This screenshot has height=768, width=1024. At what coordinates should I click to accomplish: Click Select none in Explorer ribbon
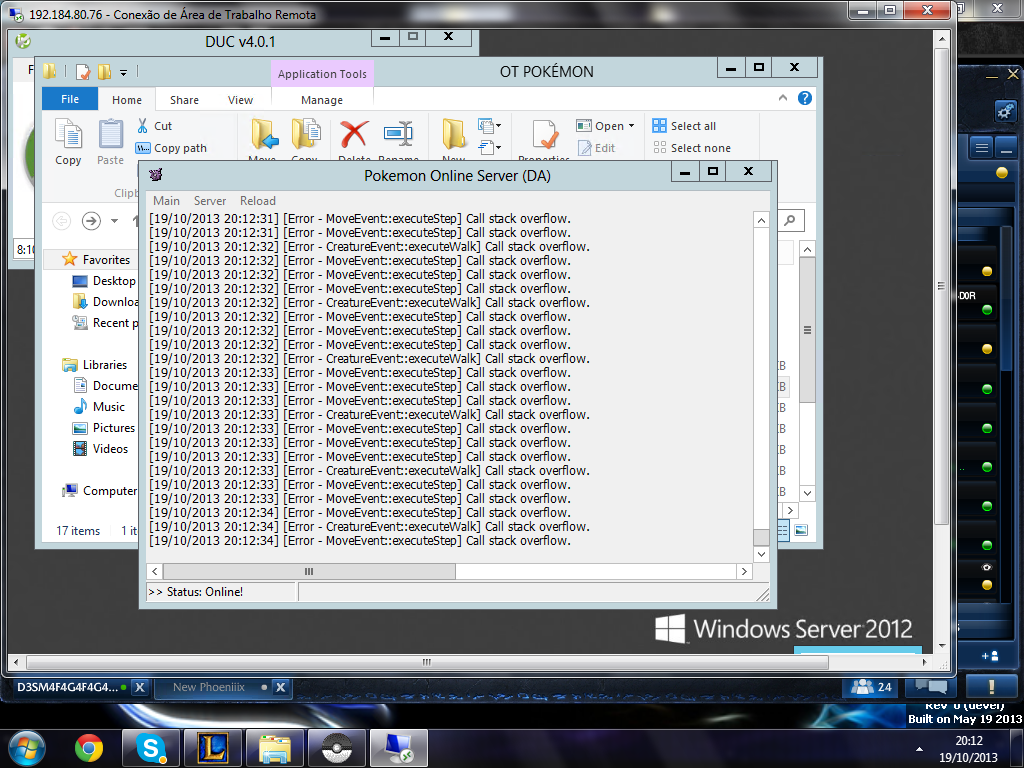pyautogui.click(x=692, y=148)
